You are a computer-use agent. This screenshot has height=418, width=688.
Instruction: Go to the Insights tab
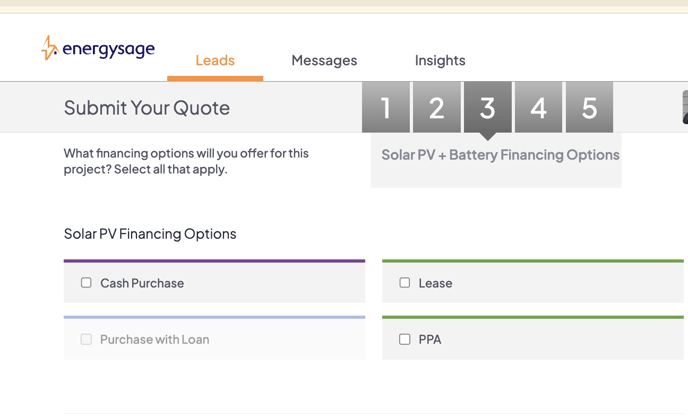(440, 60)
